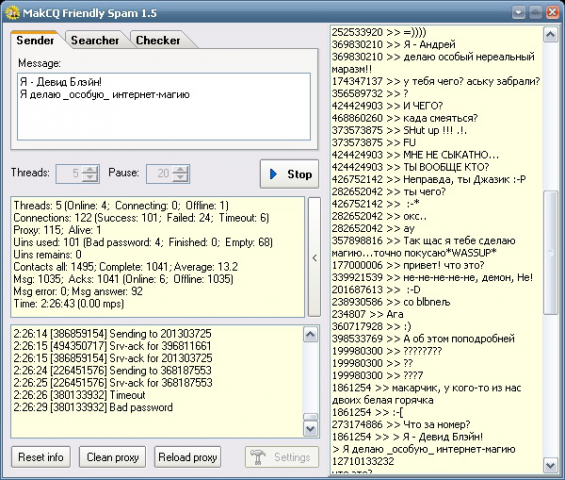Click the Pause value field
Image resolution: width=565 pixels, height=480 pixels.
[x=159, y=174]
